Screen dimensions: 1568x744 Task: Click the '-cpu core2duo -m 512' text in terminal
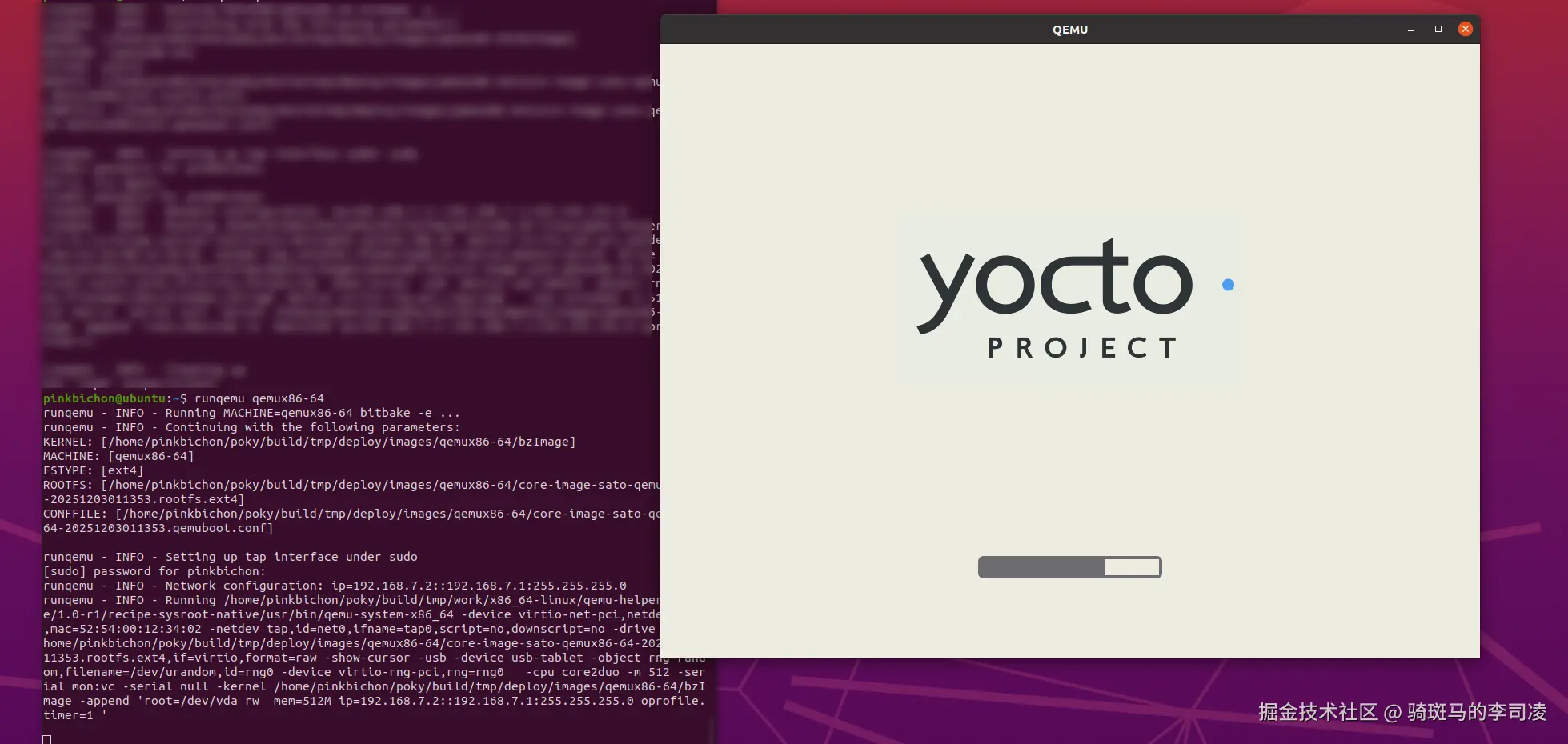click(597, 672)
